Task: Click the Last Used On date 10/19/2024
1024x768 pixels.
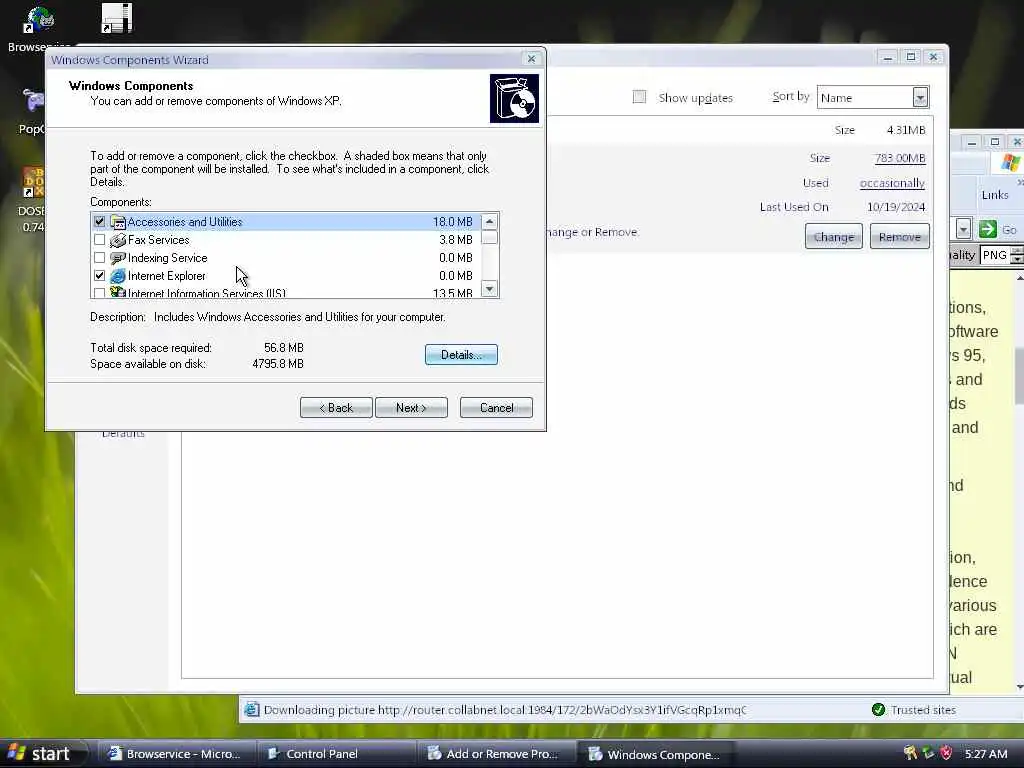Action: (896, 207)
